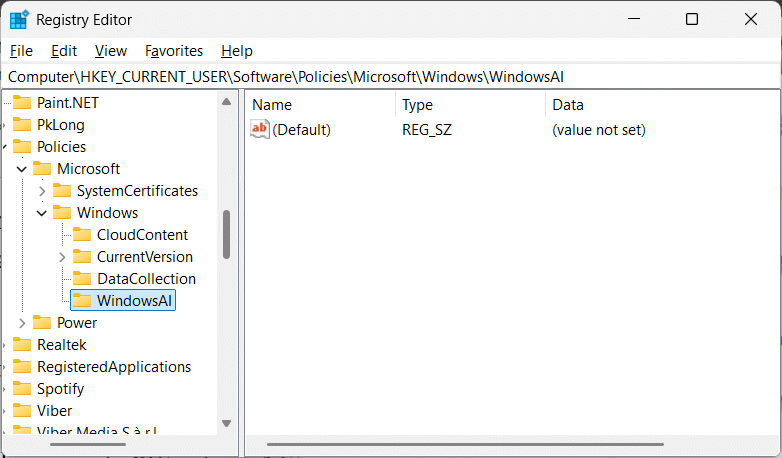Open the Favorites menu
The width and height of the screenshot is (782, 458).
click(174, 51)
